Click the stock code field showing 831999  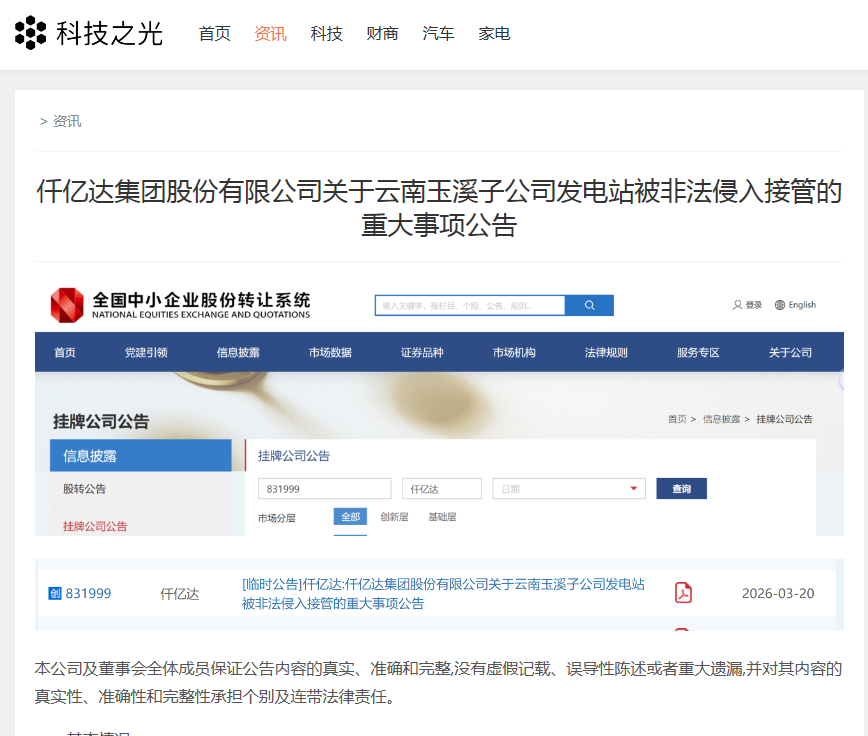click(x=324, y=489)
